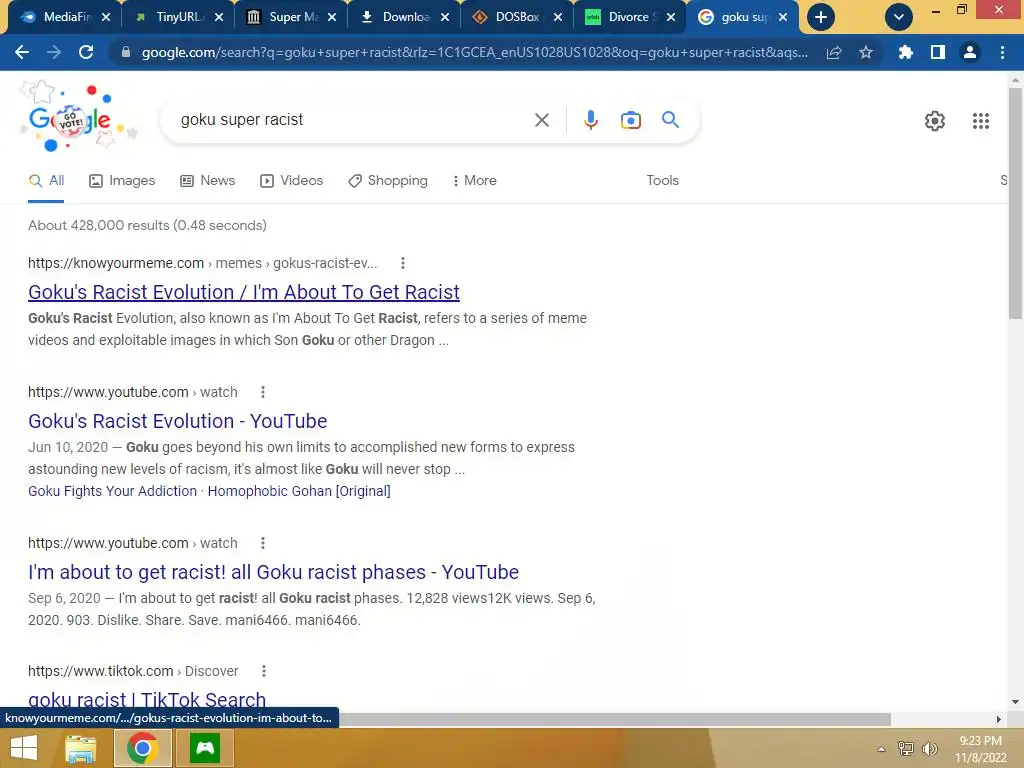
Task: Click the browser forward arrow
Action: 54,52
